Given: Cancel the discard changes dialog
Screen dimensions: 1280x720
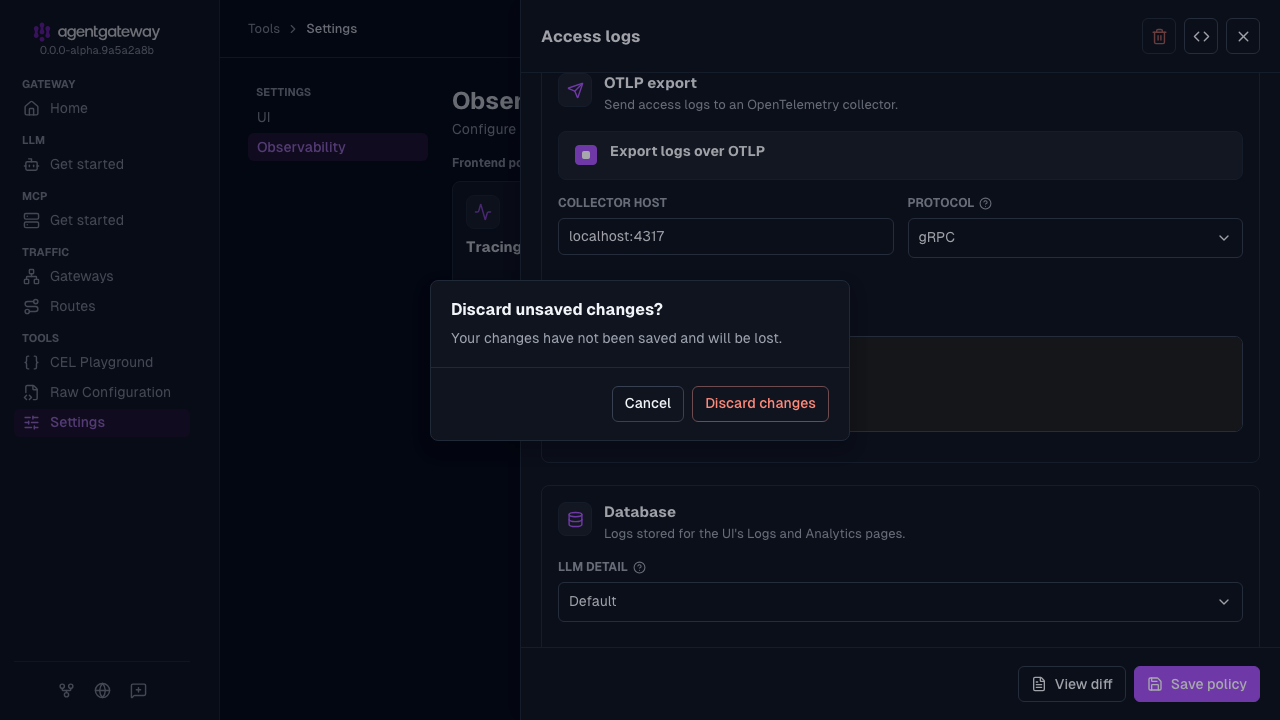Looking at the screenshot, I should (648, 404).
